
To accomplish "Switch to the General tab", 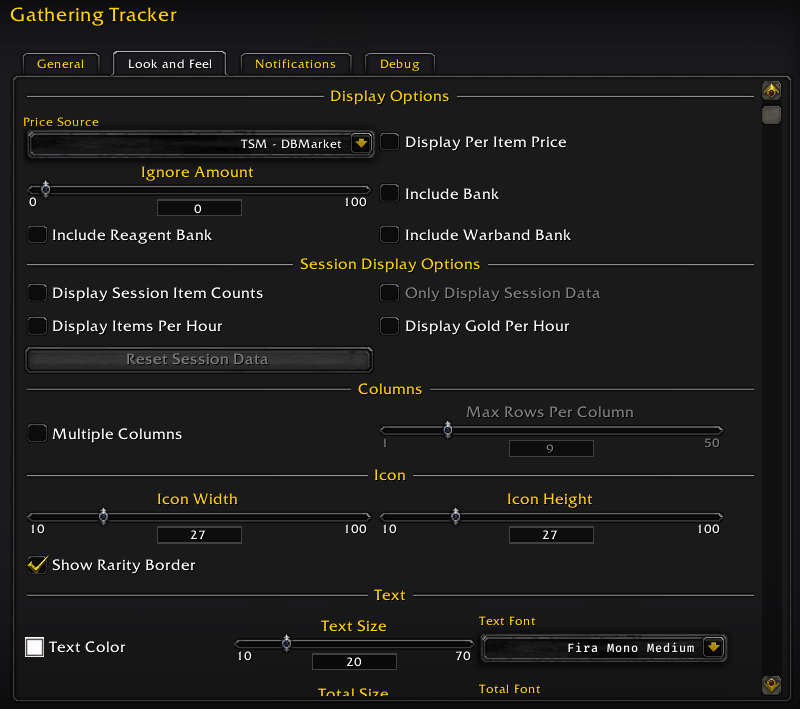I will (61, 64).
